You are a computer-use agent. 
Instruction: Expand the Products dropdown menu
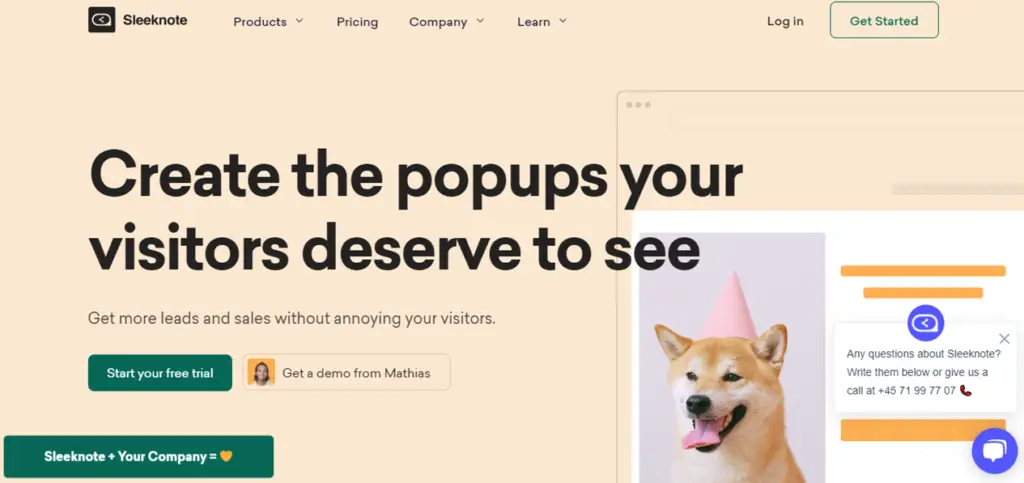pyautogui.click(x=268, y=22)
